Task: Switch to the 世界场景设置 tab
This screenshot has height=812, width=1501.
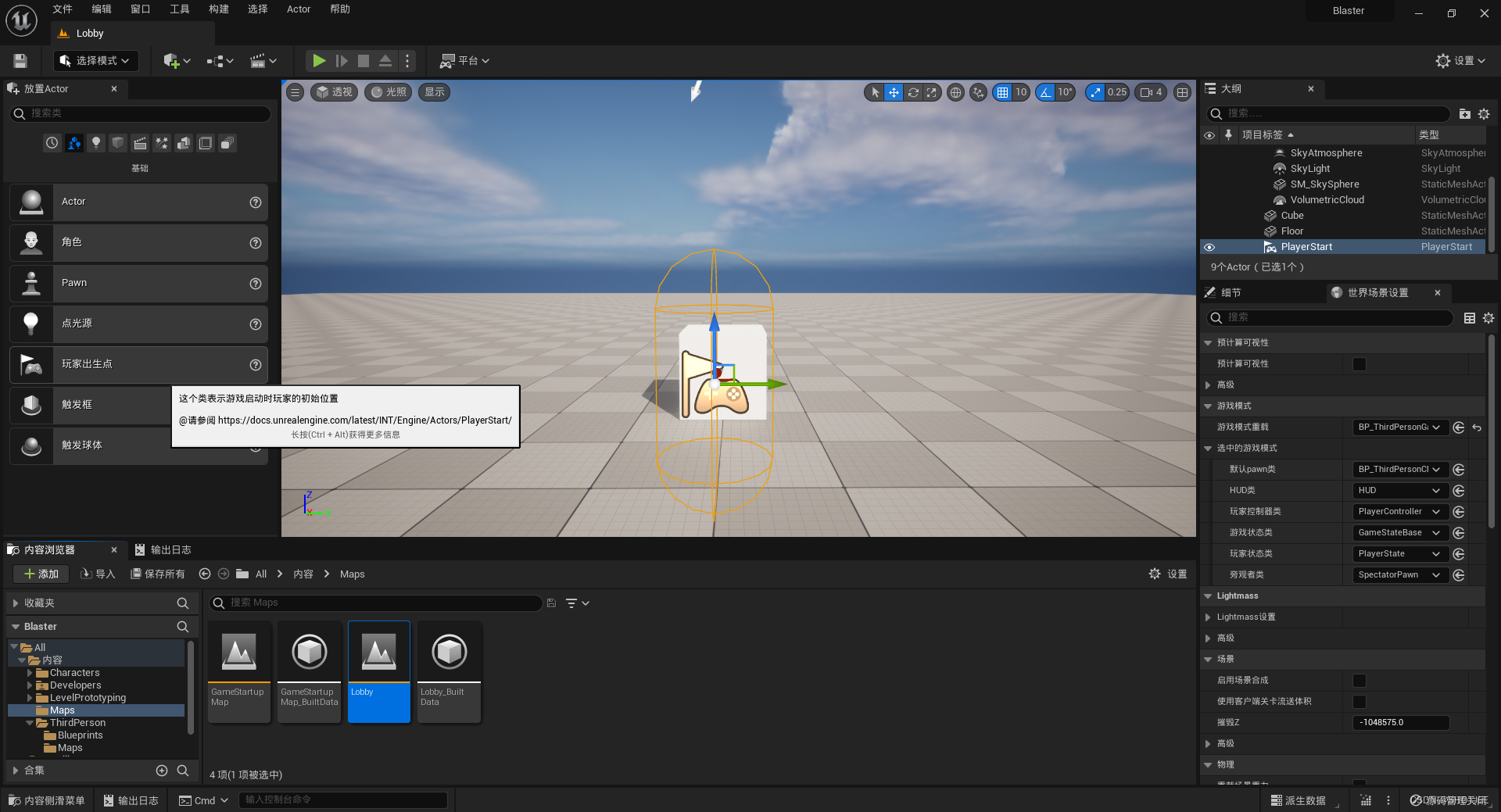Action: [1377, 293]
